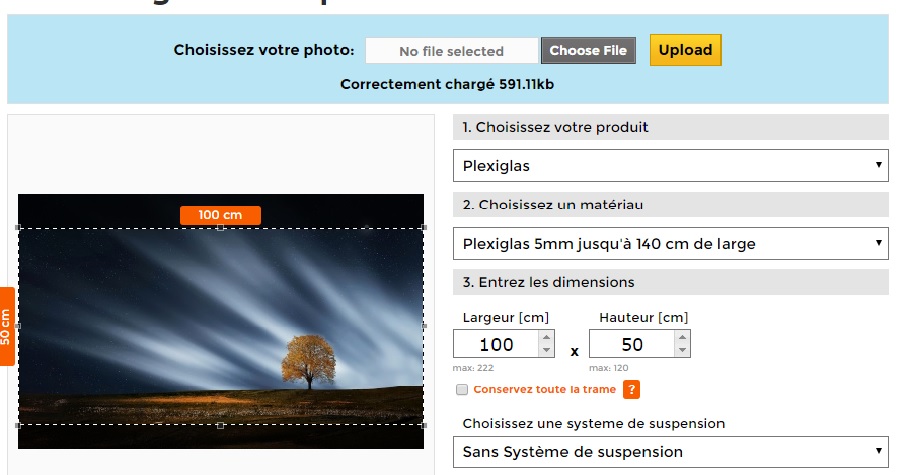
Task: Increase the Largeur value with up arrow
Action: point(546,337)
